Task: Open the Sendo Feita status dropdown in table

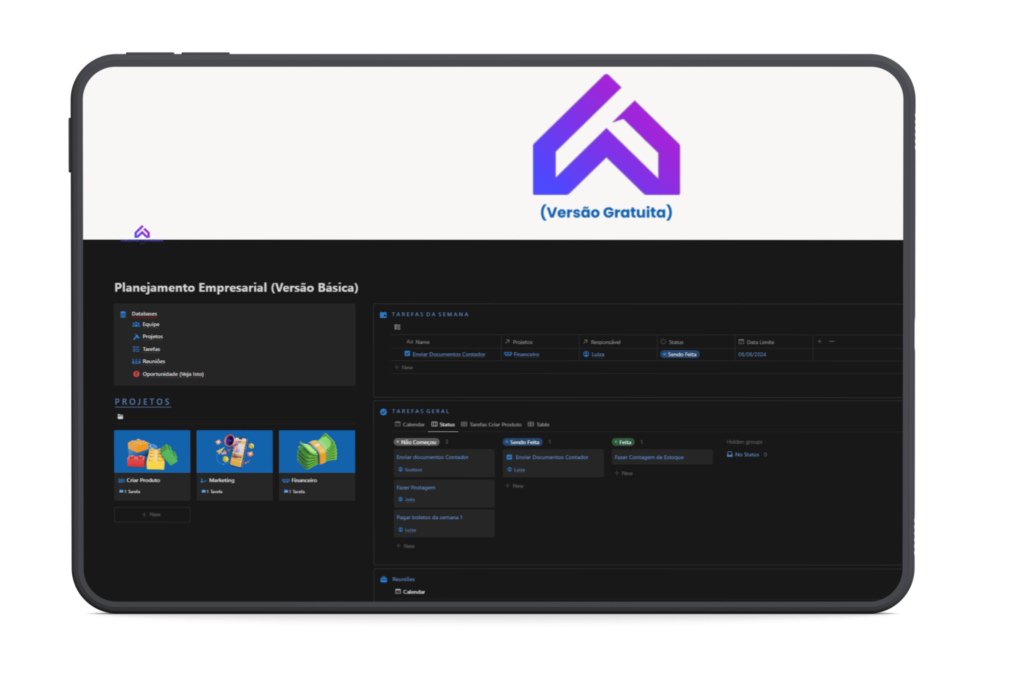Action: pyautogui.click(x=680, y=354)
